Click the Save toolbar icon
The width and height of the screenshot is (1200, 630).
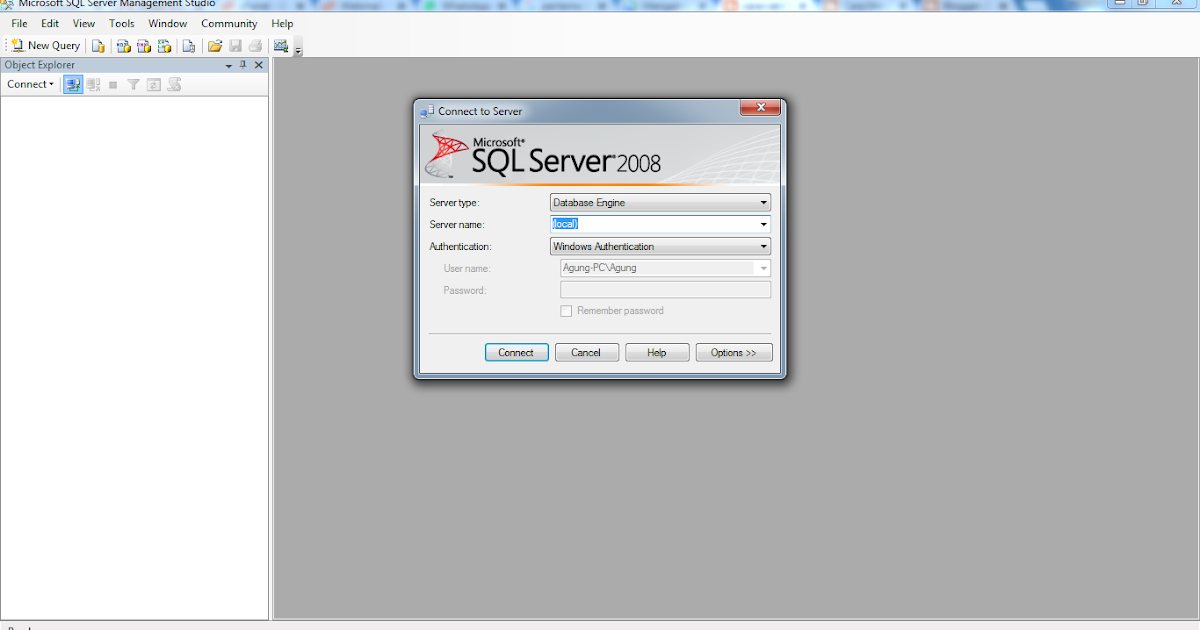tap(234, 45)
